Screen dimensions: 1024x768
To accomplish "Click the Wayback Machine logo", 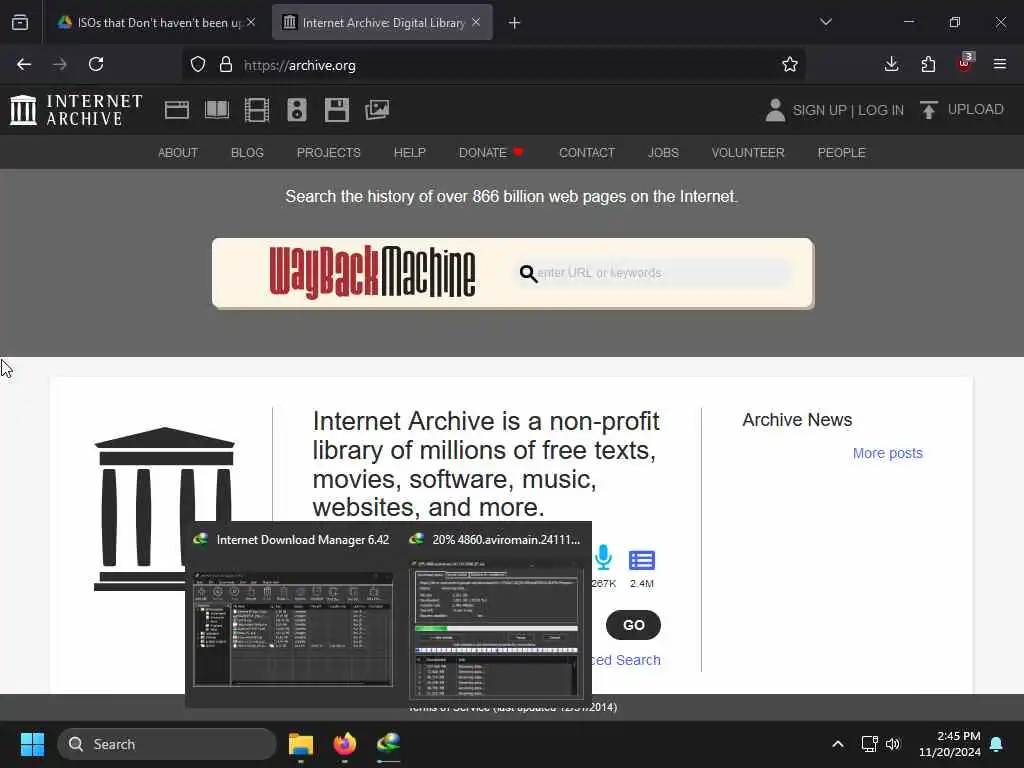I will [x=372, y=272].
